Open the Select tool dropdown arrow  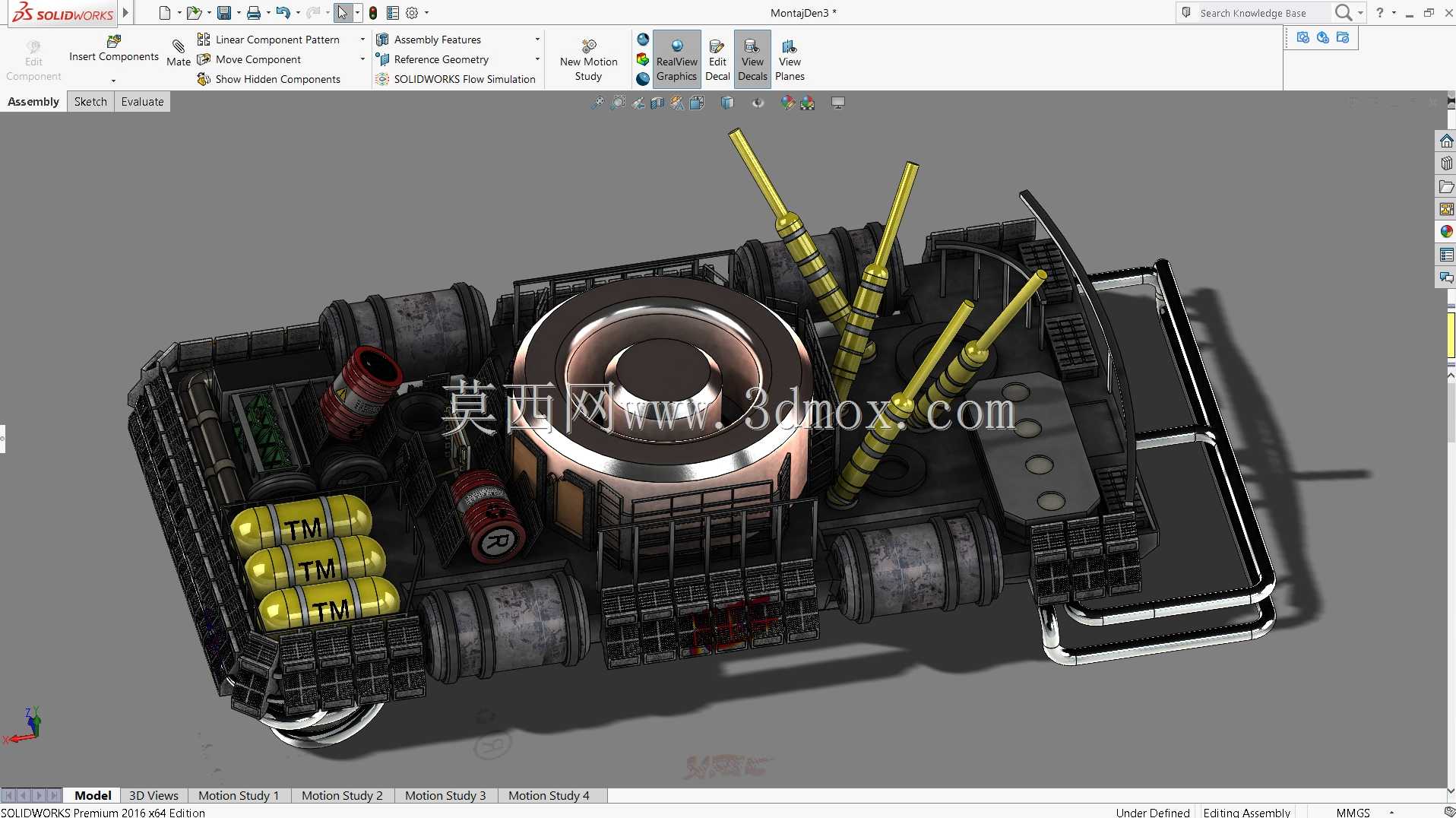point(357,13)
